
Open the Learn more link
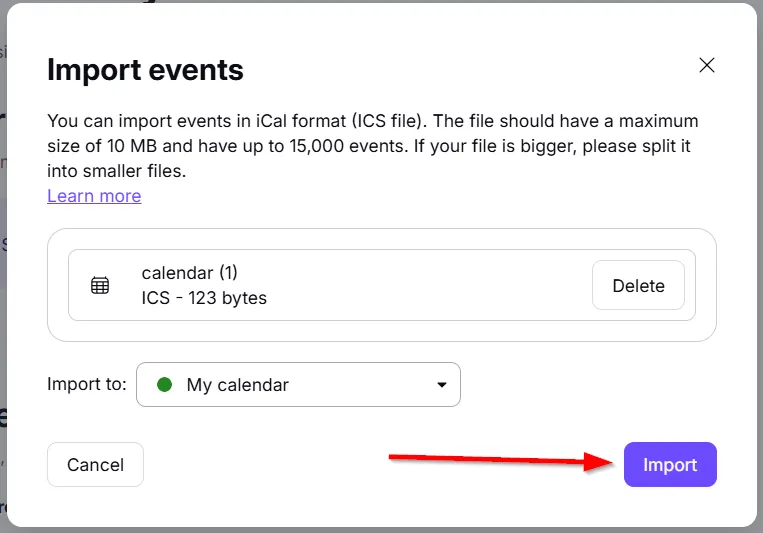click(94, 196)
